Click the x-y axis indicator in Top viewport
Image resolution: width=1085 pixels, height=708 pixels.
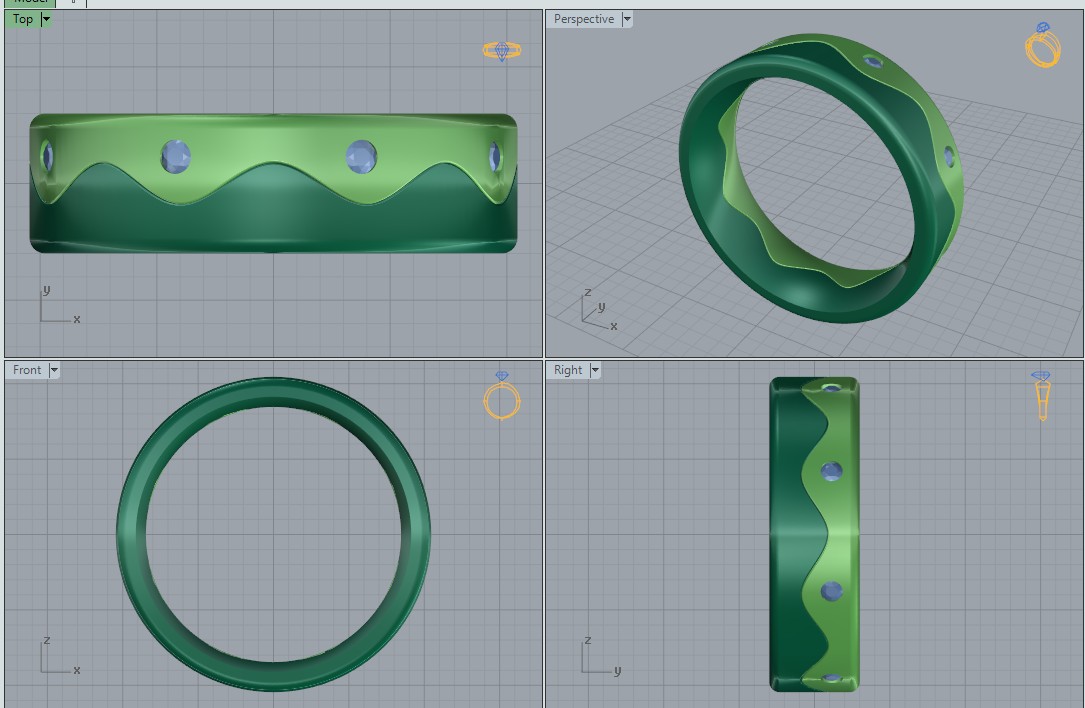pyautogui.click(x=56, y=308)
